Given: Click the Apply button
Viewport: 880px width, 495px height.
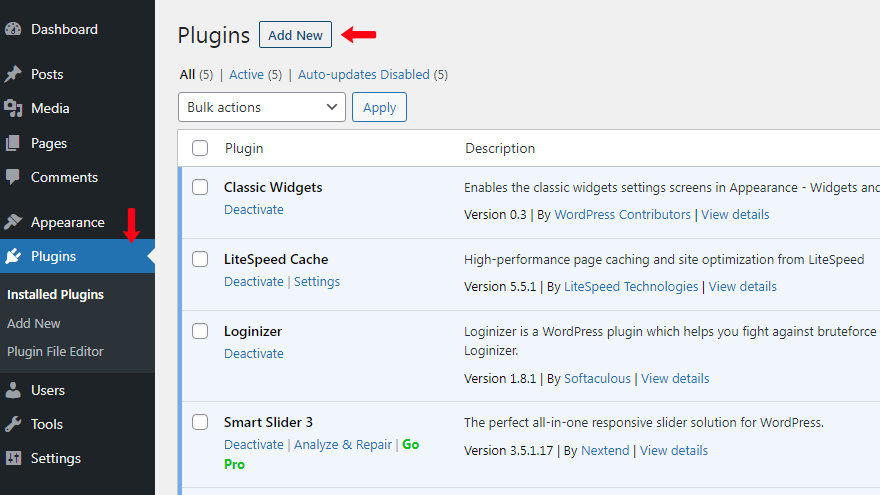Looking at the screenshot, I should tap(379, 108).
